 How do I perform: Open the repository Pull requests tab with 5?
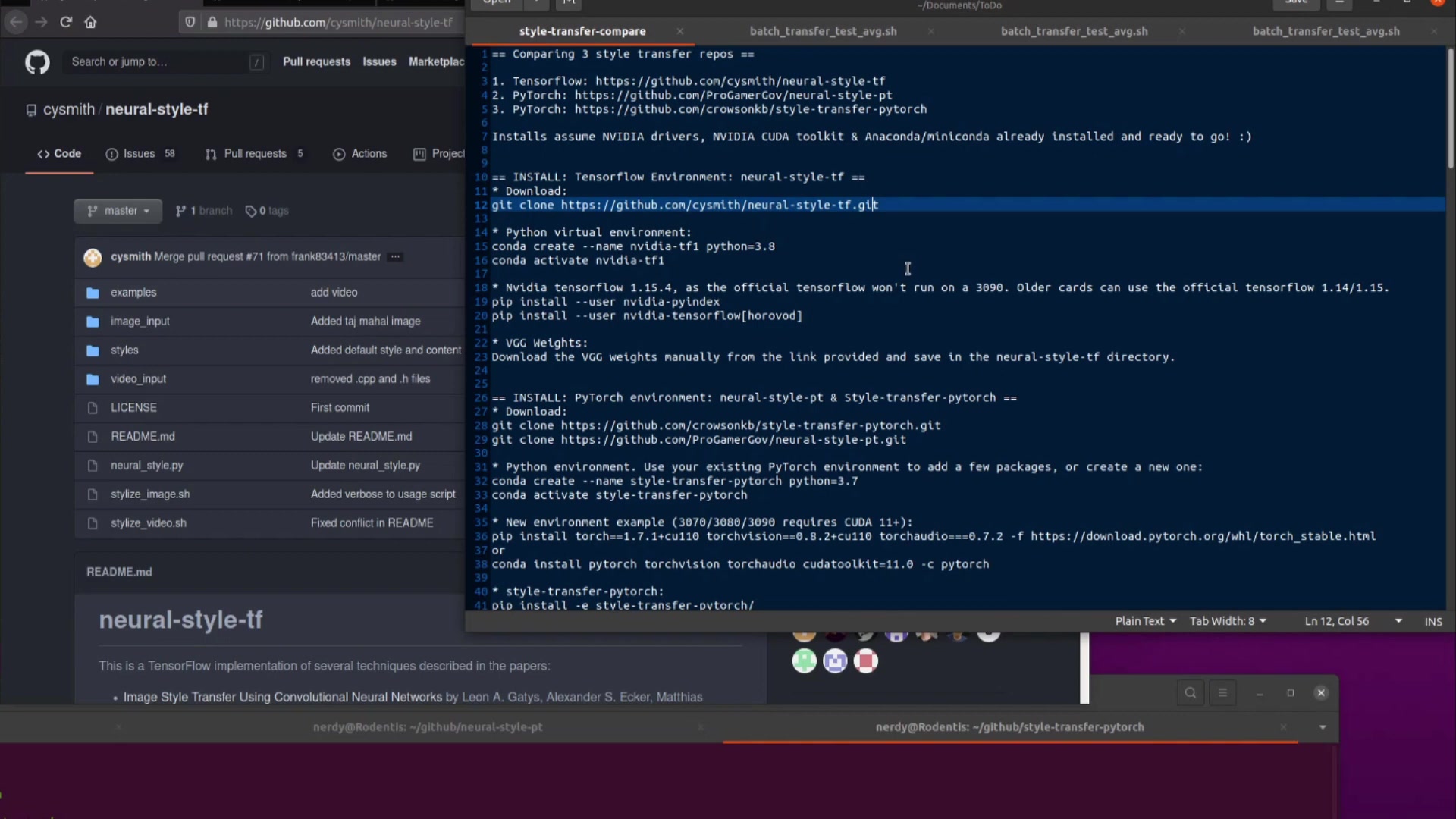(255, 154)
